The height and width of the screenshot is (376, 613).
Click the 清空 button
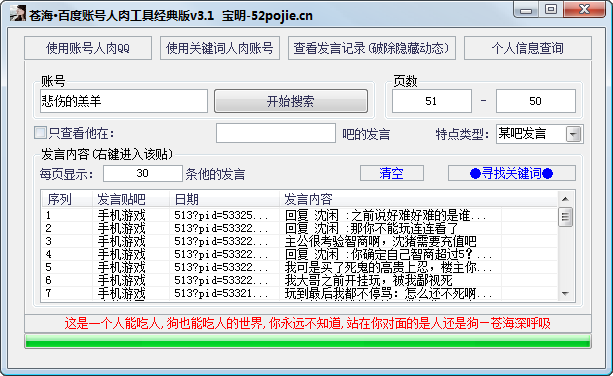(392, 173)
